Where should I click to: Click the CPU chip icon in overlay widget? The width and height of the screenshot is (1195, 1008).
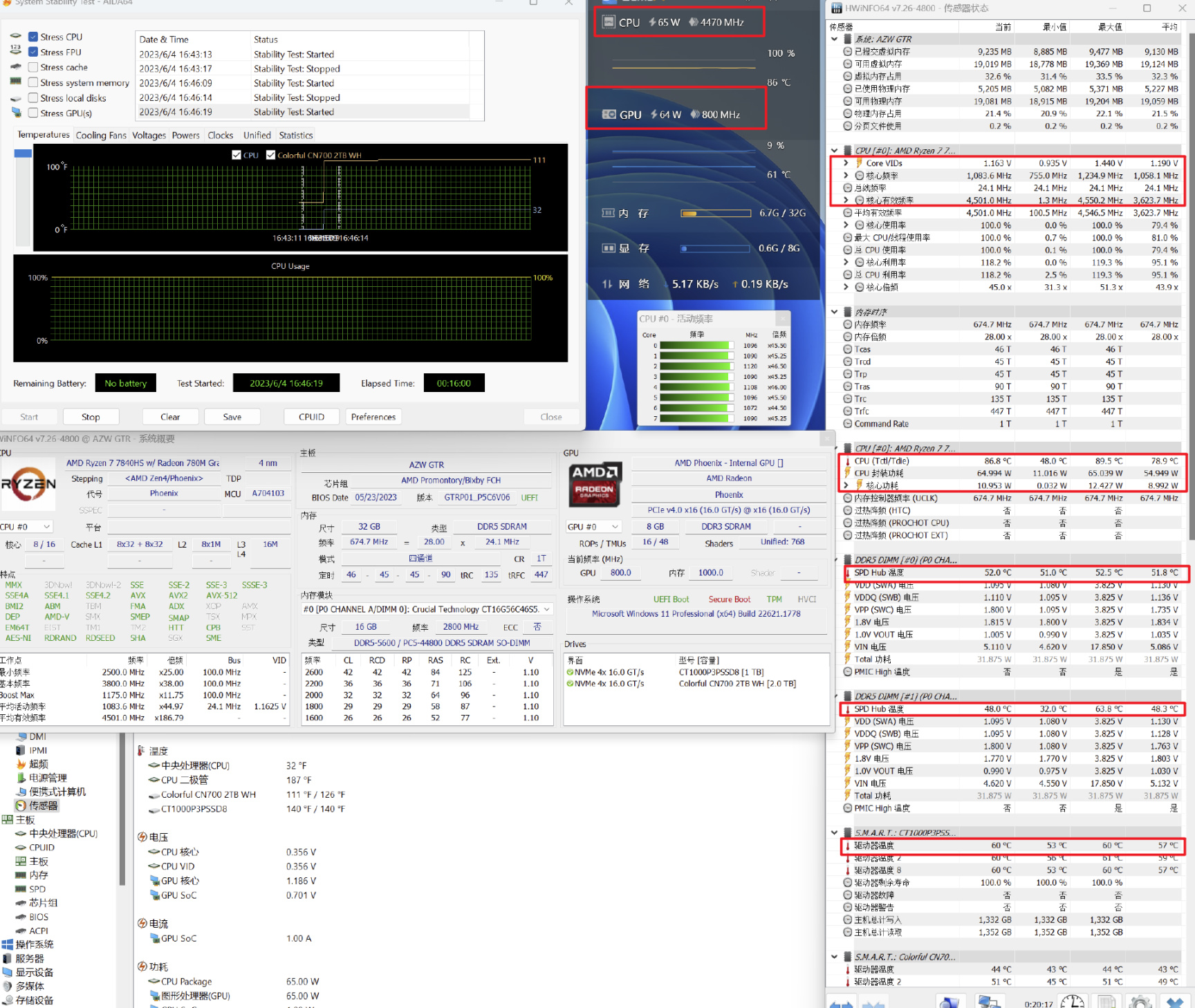(x=609, y=22)
